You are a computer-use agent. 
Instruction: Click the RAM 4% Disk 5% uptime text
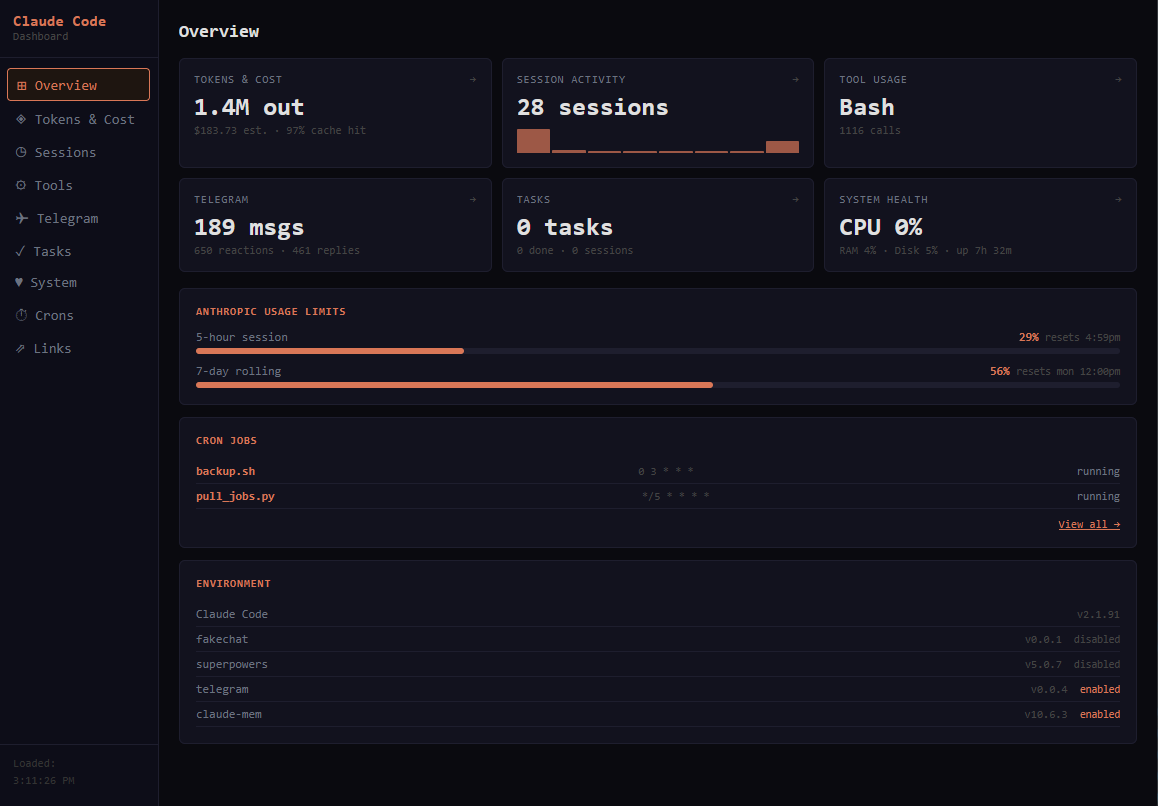(925, 250)
